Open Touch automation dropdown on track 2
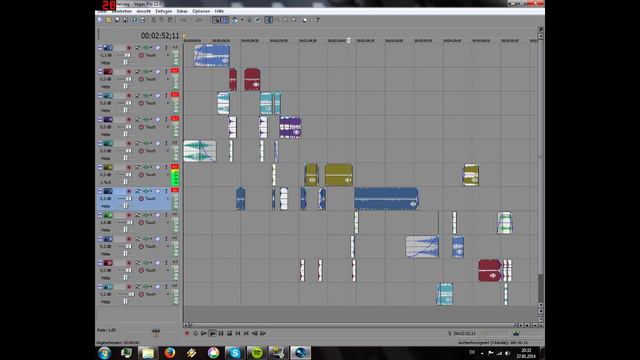This screenshot has height=360, width=640. [168, 79]
